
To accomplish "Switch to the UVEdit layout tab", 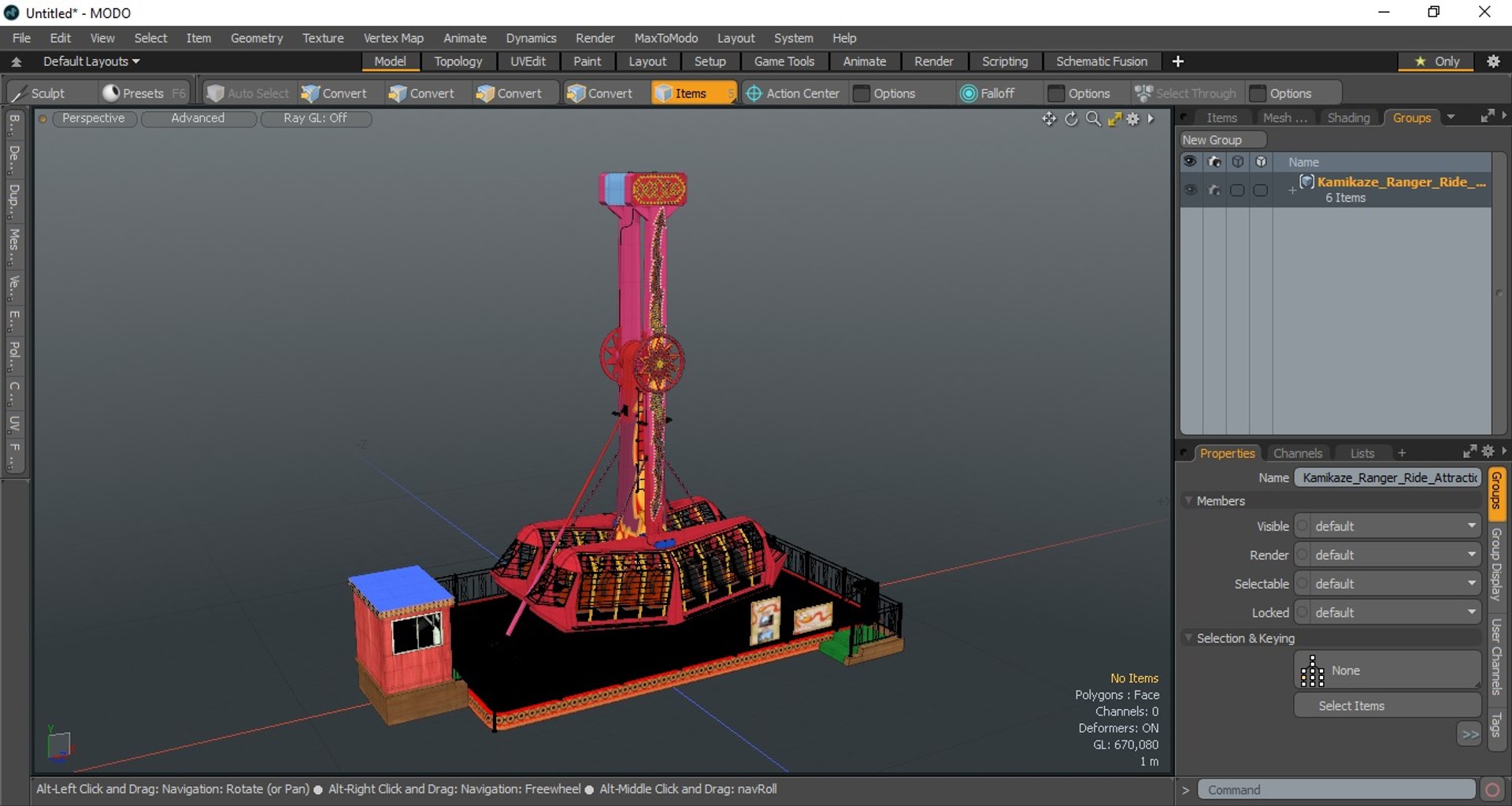I will coord(528,61).
